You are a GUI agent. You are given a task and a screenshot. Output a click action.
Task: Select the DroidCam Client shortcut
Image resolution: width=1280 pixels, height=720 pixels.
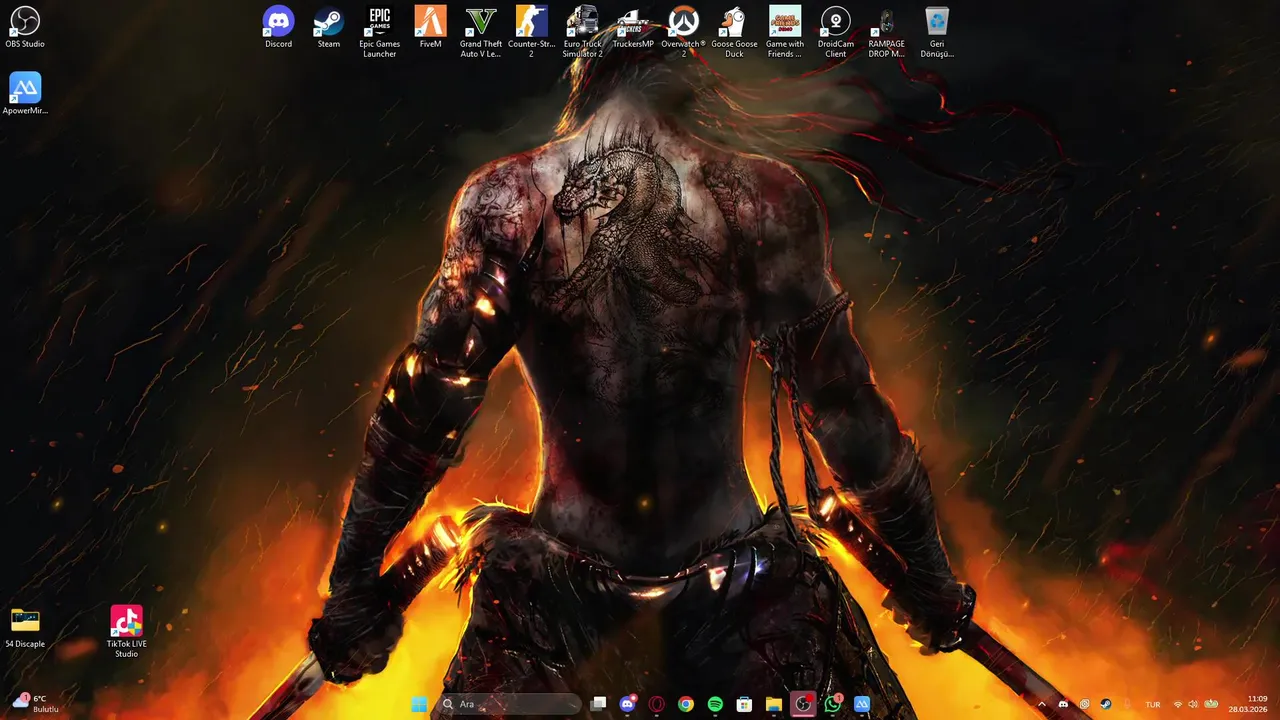836,32
